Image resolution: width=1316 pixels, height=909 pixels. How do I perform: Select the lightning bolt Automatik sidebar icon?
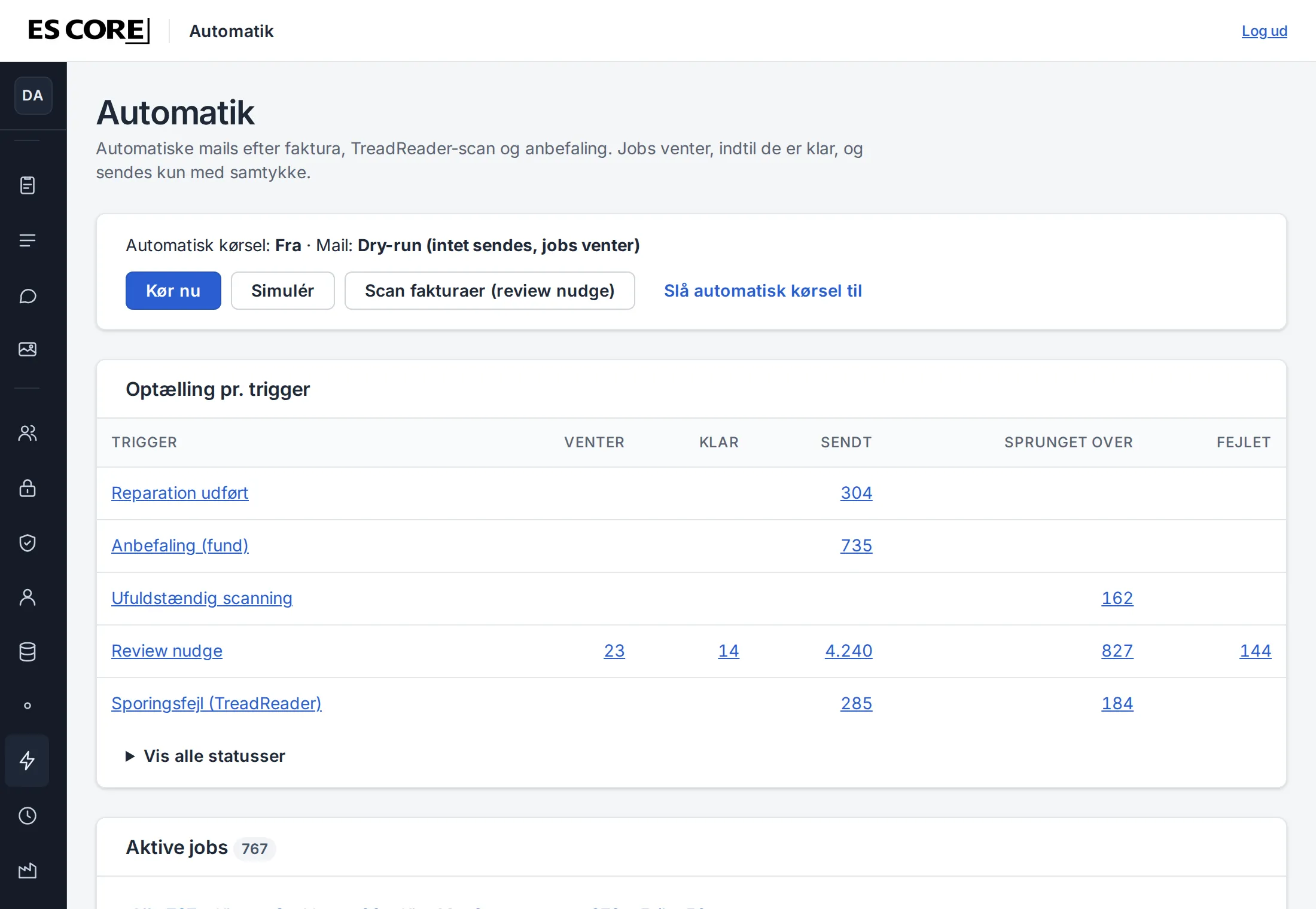point(28,761)
